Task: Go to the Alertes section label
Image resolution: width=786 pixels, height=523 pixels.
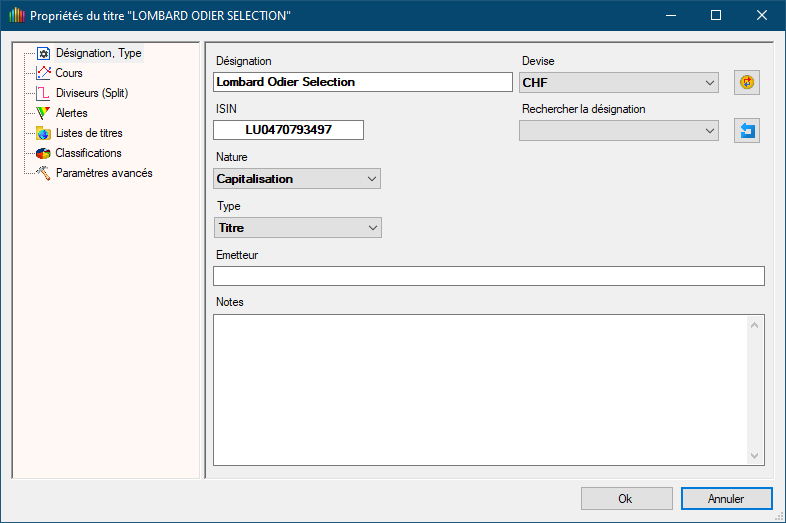Action: (x=72, y=113)
